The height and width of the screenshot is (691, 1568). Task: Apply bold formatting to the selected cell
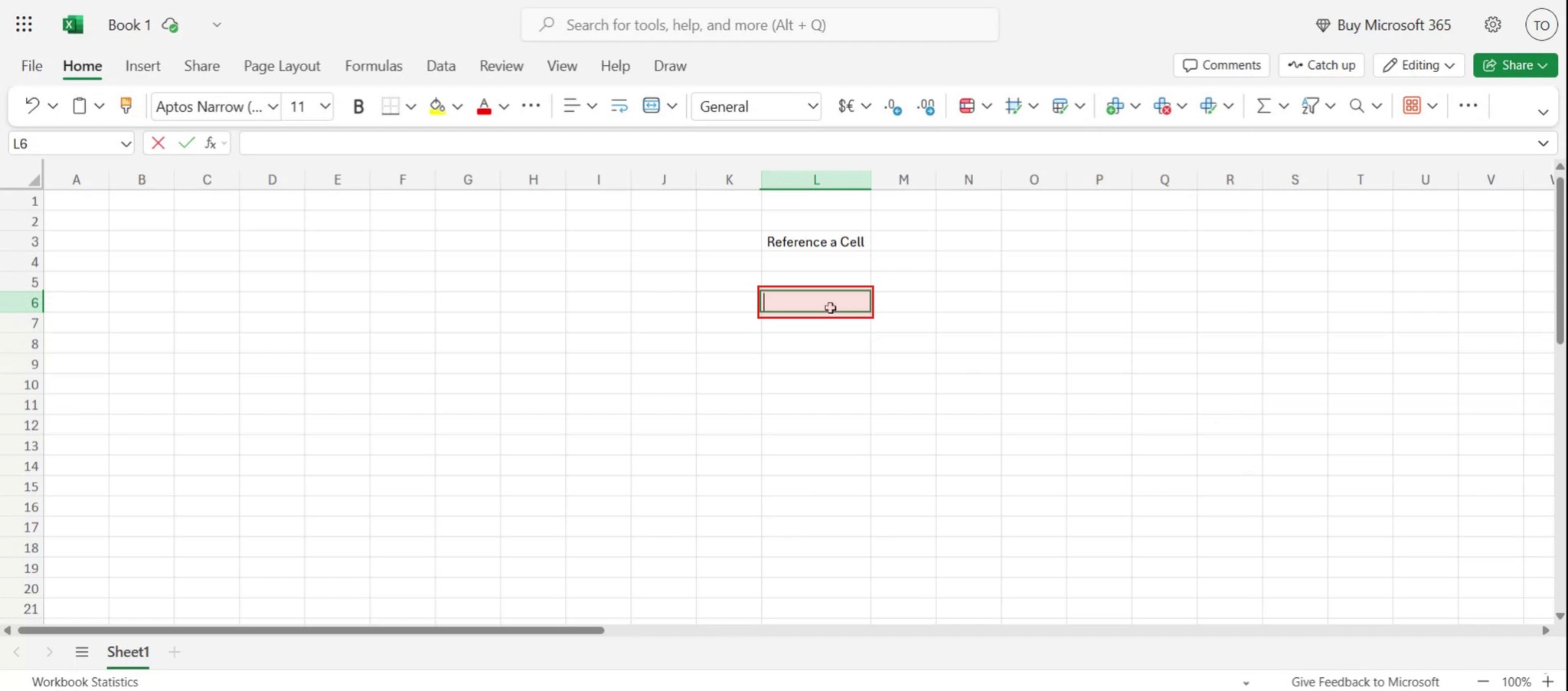[359, 106]
